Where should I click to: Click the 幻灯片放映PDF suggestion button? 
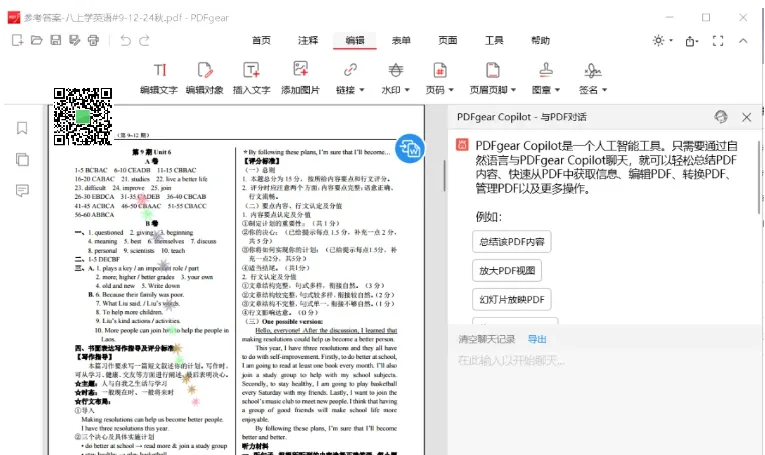[512, 299]
